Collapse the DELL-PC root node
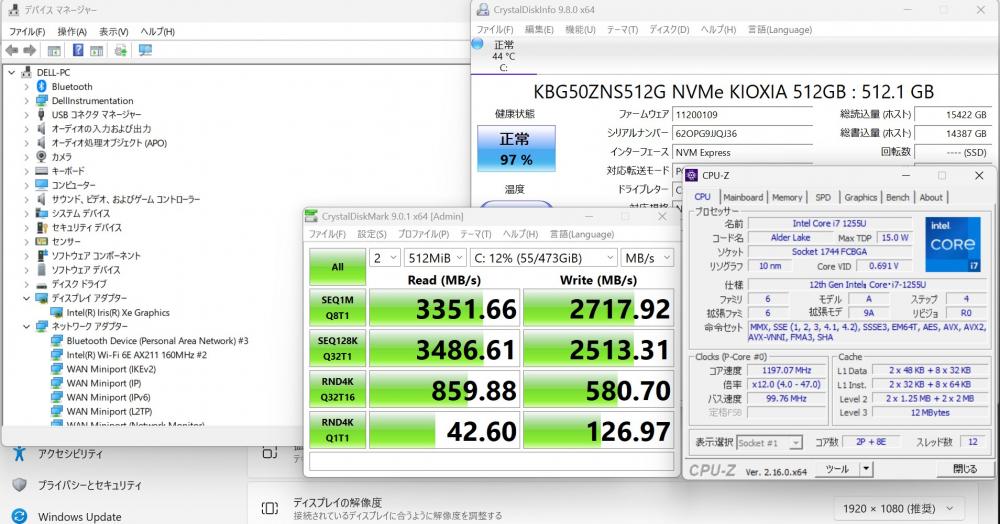This screenshot has width=1000, height=524. point(11,72)
